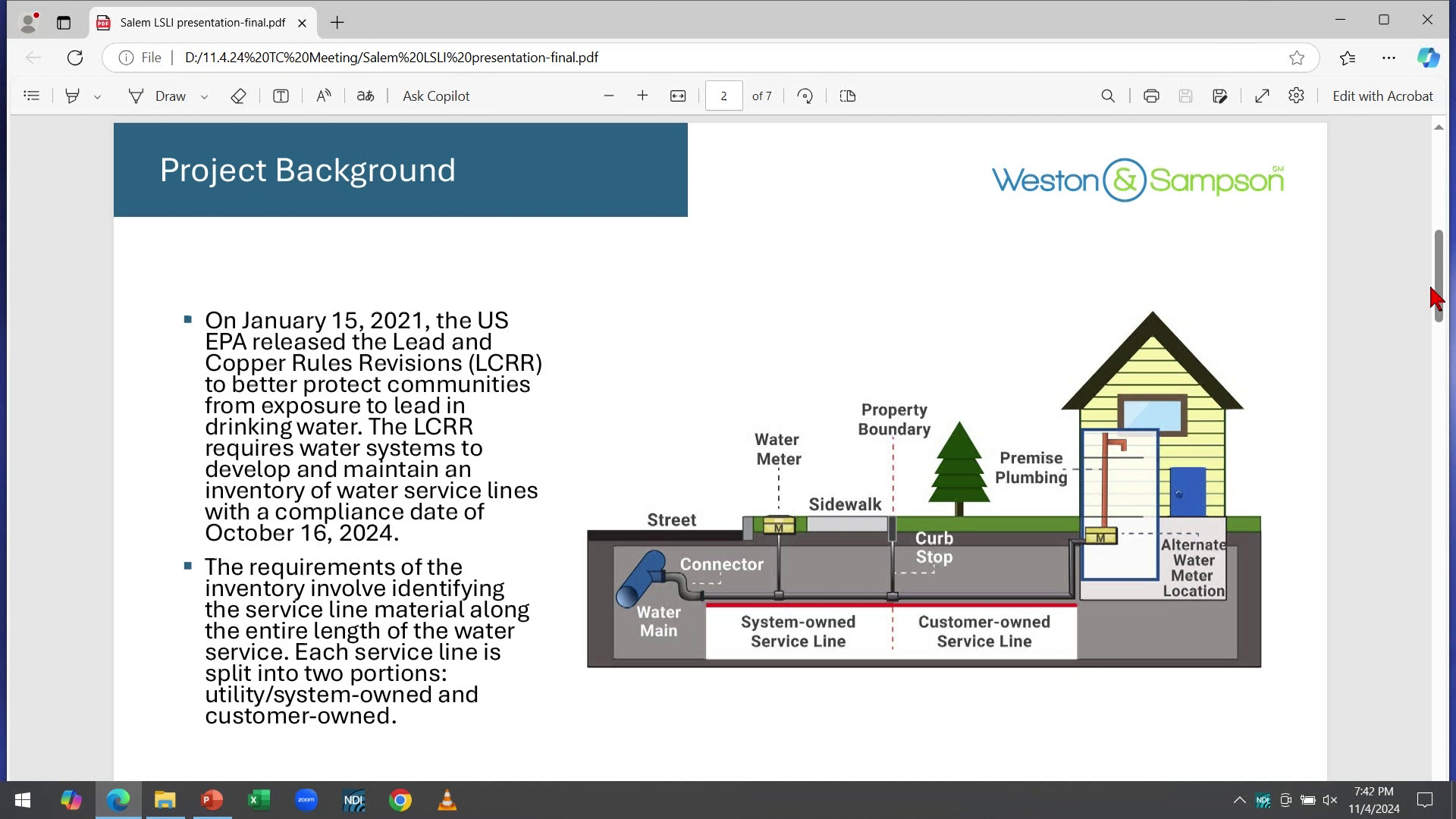The image size is (1456, 819).
Task: Click the Add text tool icon
Action: [x=281, y=96]
